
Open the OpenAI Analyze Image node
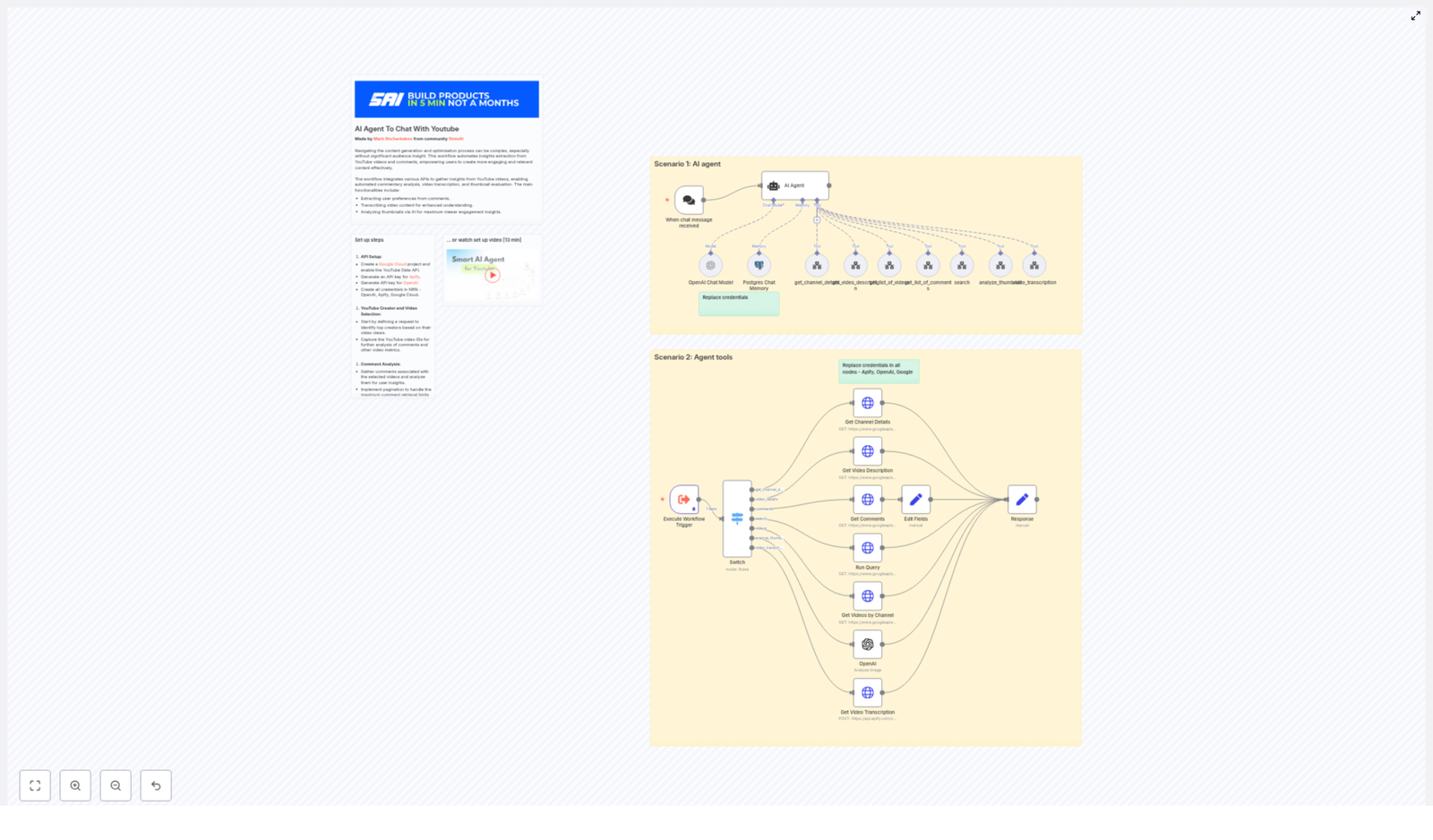[x=867, y=644]
